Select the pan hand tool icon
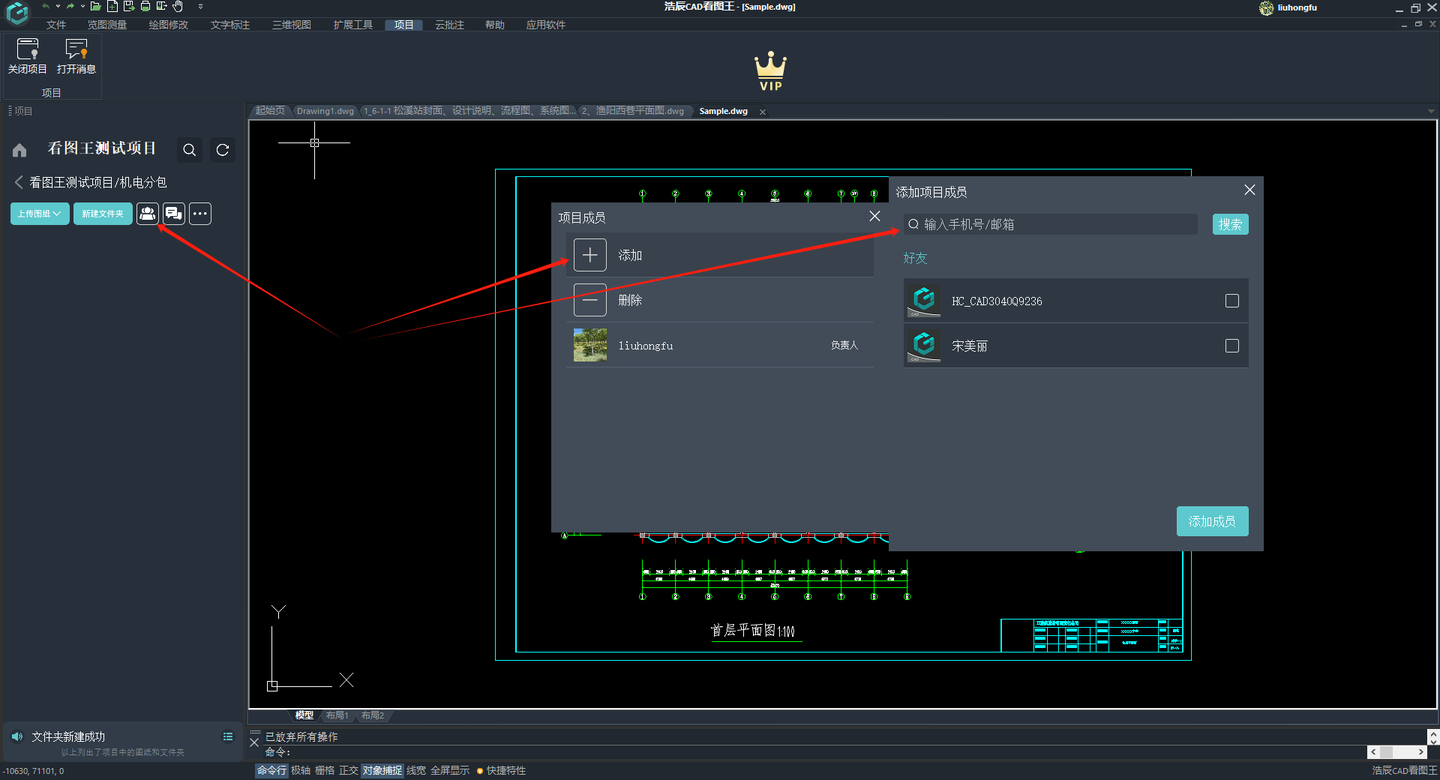The image size is (1440, 780). pyautogui.click(x=177, y=6)
